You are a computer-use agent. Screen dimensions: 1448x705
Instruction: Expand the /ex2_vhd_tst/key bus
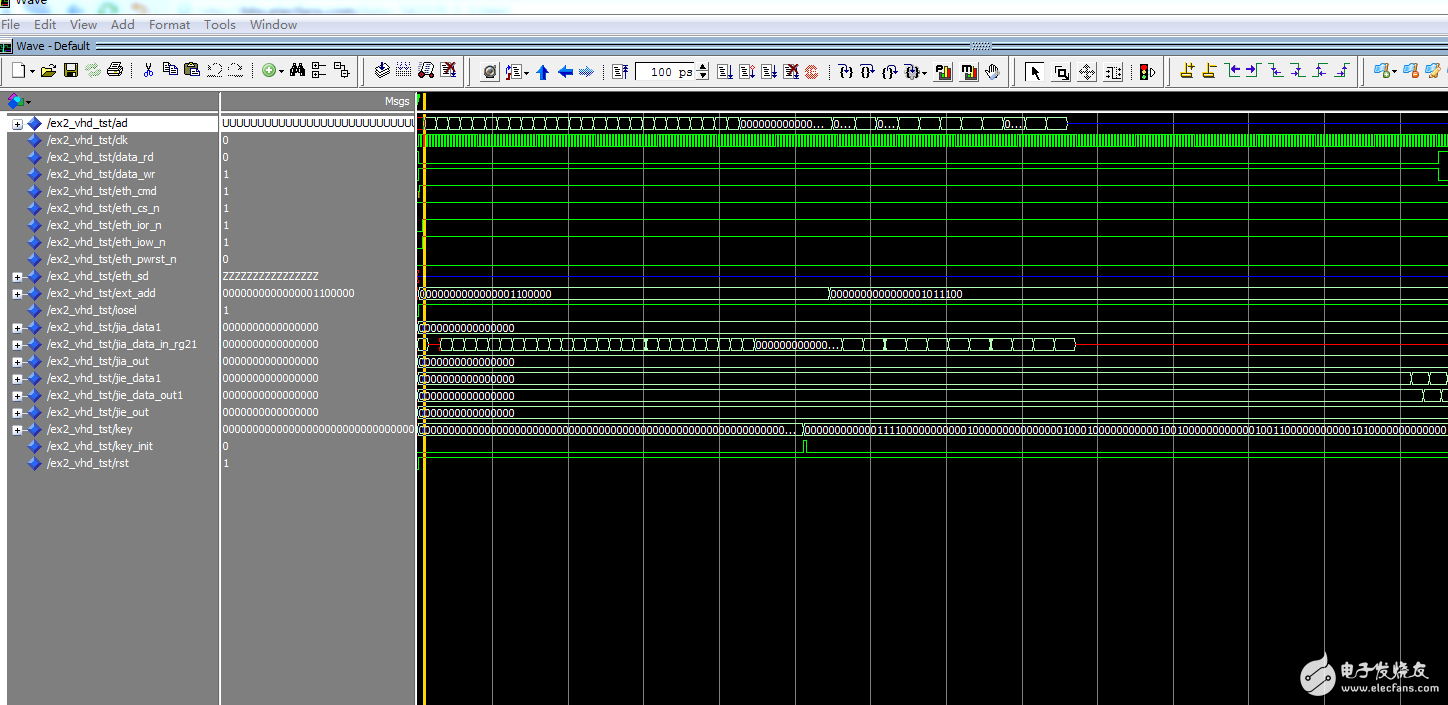[17, 430]
